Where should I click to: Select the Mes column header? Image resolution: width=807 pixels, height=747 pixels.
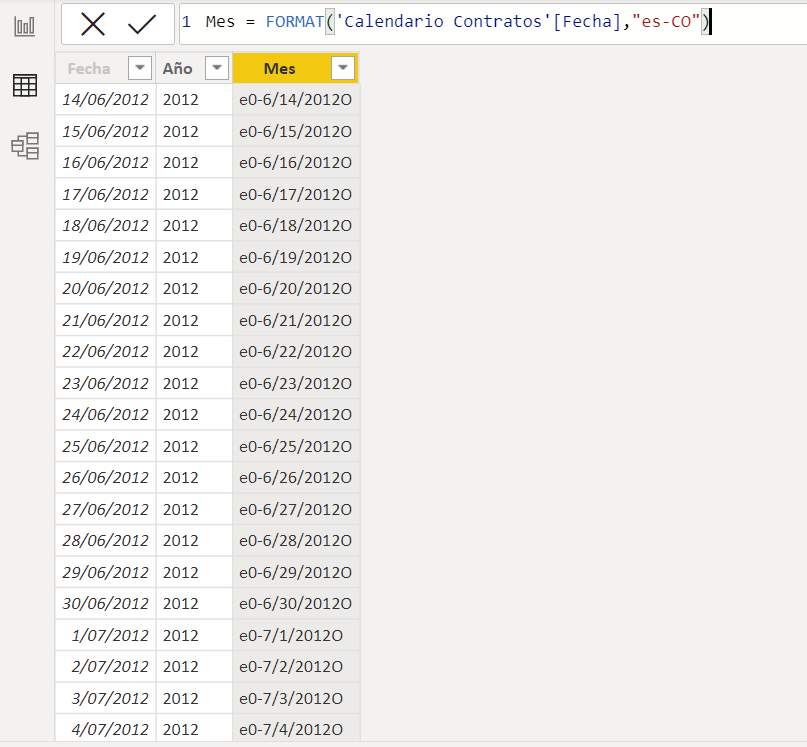295,68
